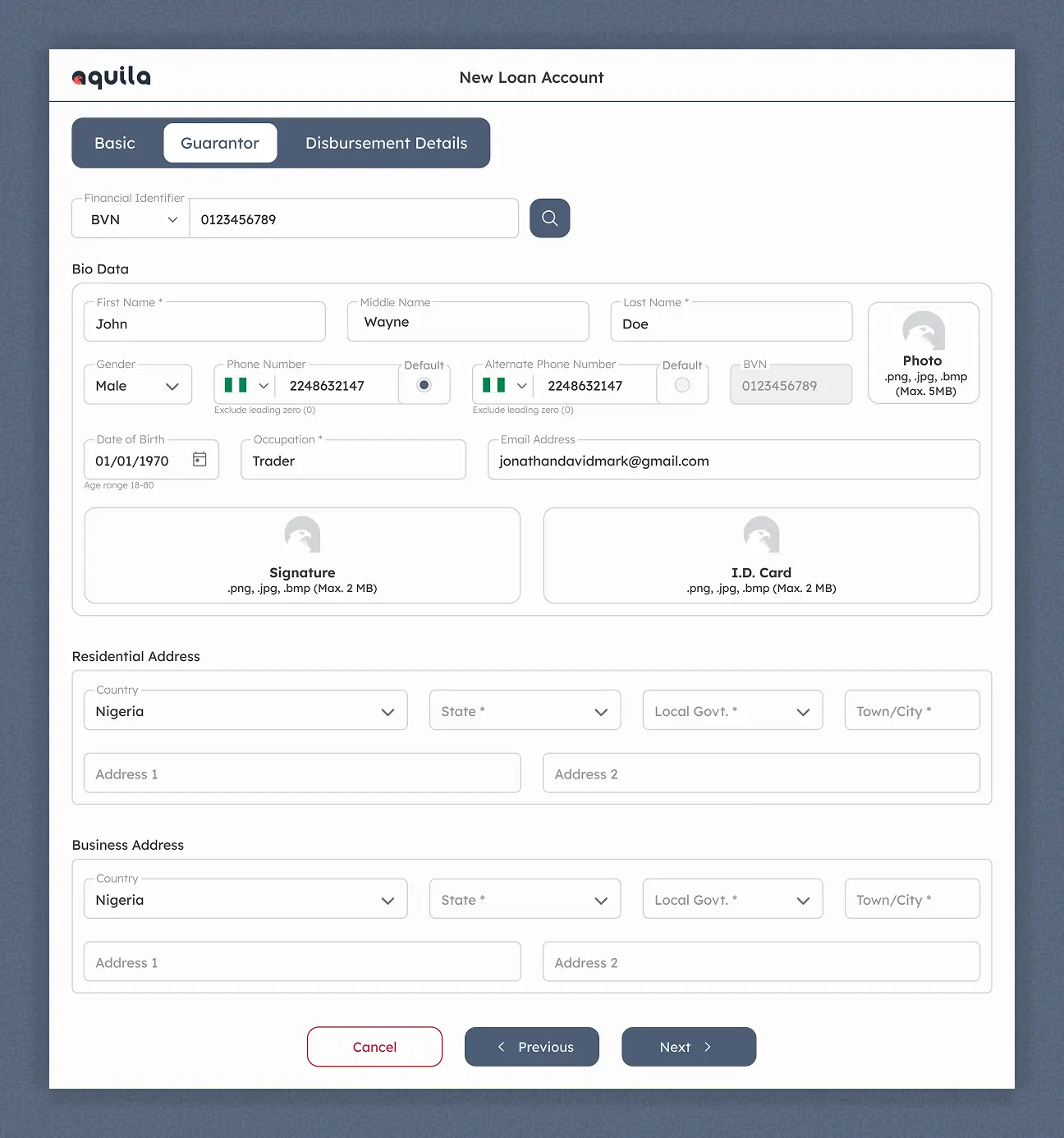Expand Business Address State dropdown
Viewport: 1064px width, 1138px height.
(x=525, y=899)
